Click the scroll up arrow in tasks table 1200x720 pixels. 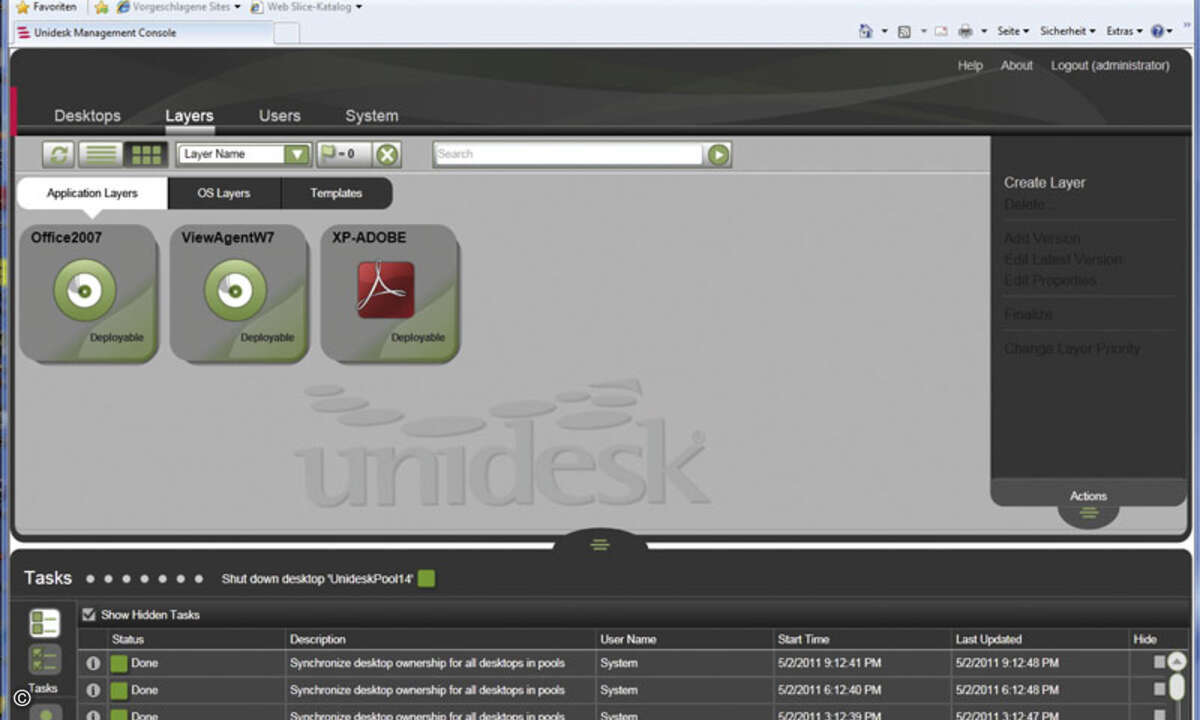pyautogui.click(x=1177, y=661)
